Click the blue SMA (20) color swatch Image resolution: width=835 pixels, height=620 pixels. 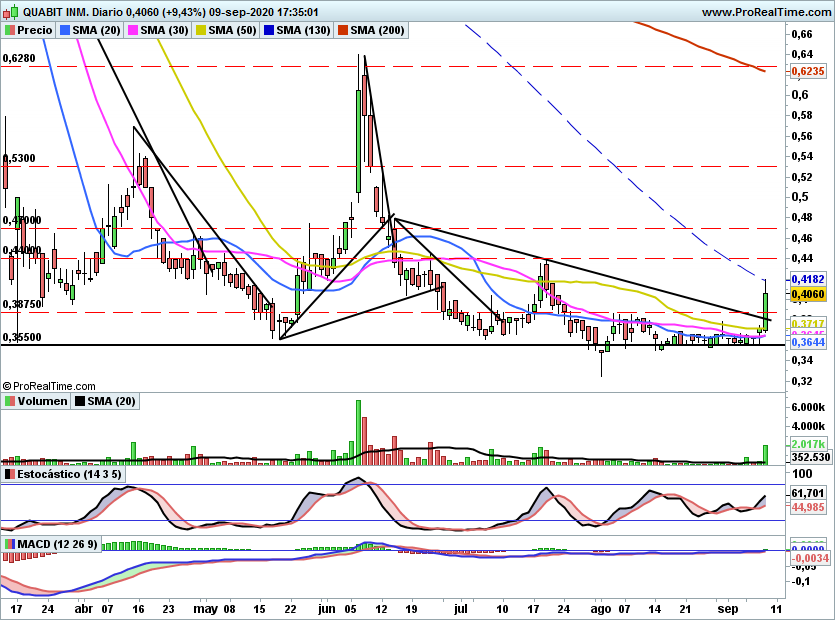pyautogui.click(x=66, y=31)
